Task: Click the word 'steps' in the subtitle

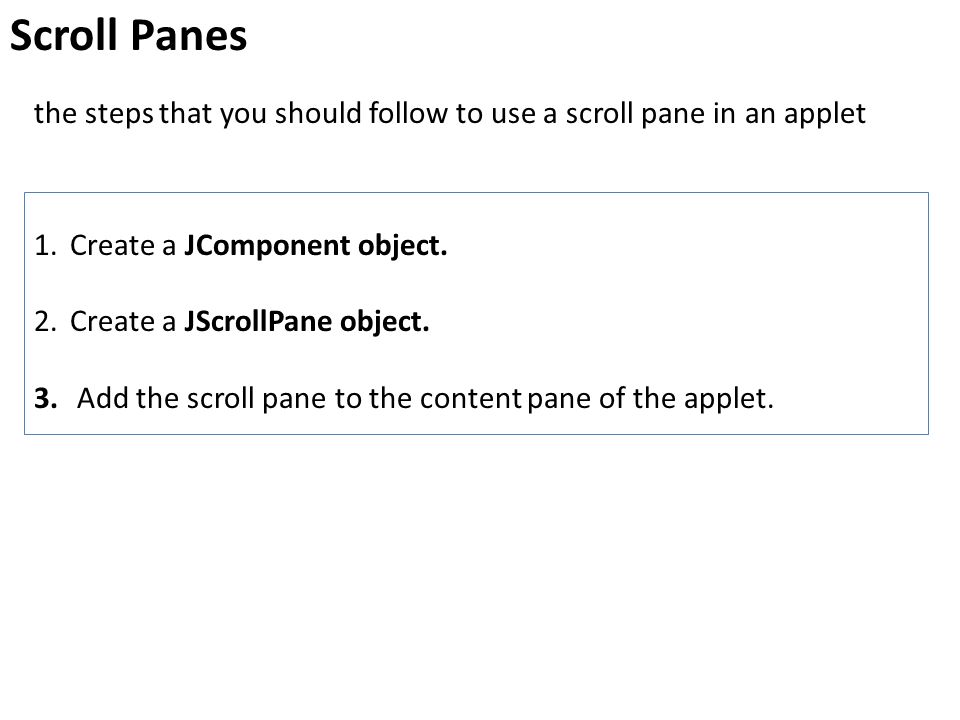Action: (x=119, y=115)
